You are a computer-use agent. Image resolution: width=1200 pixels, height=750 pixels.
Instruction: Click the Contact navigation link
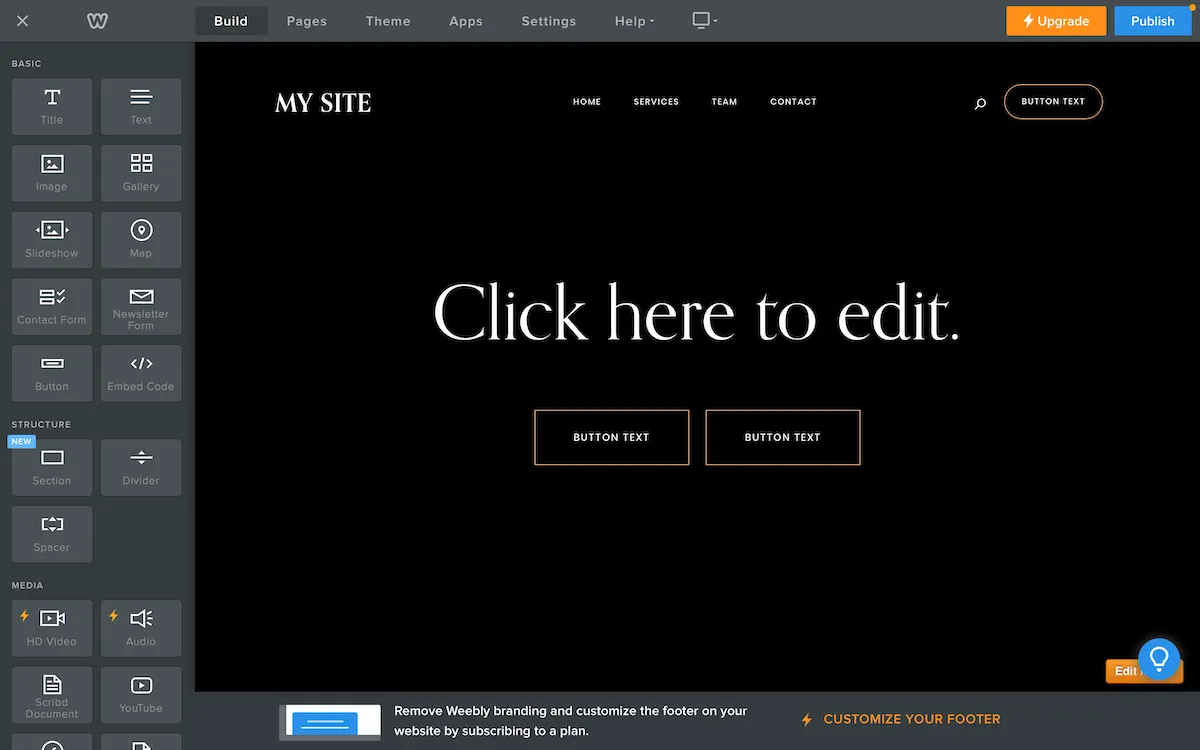pyautogui.click(x=793, y=102)
